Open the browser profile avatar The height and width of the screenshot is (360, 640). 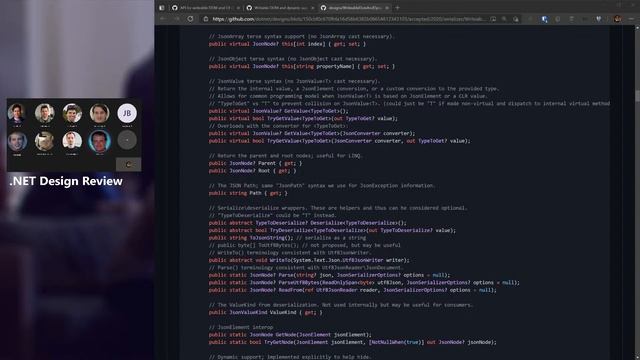click(x=618, y=19)
